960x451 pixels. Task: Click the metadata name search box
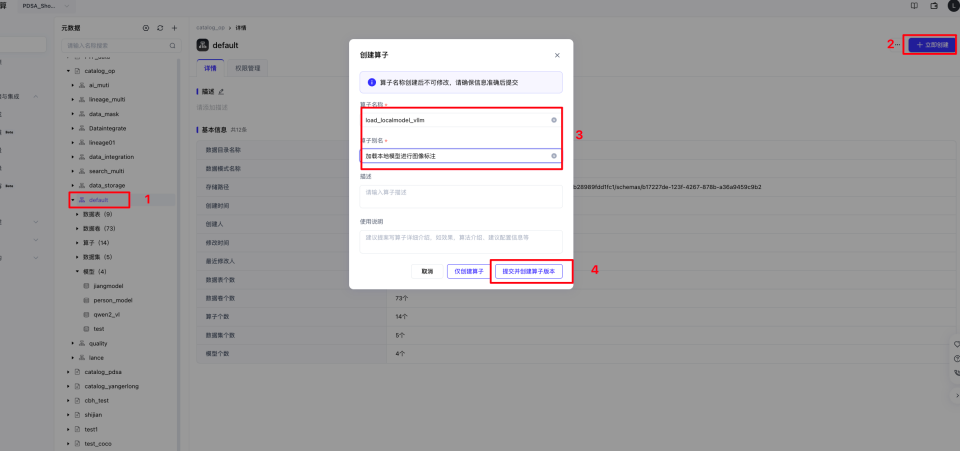click(121, 45)
